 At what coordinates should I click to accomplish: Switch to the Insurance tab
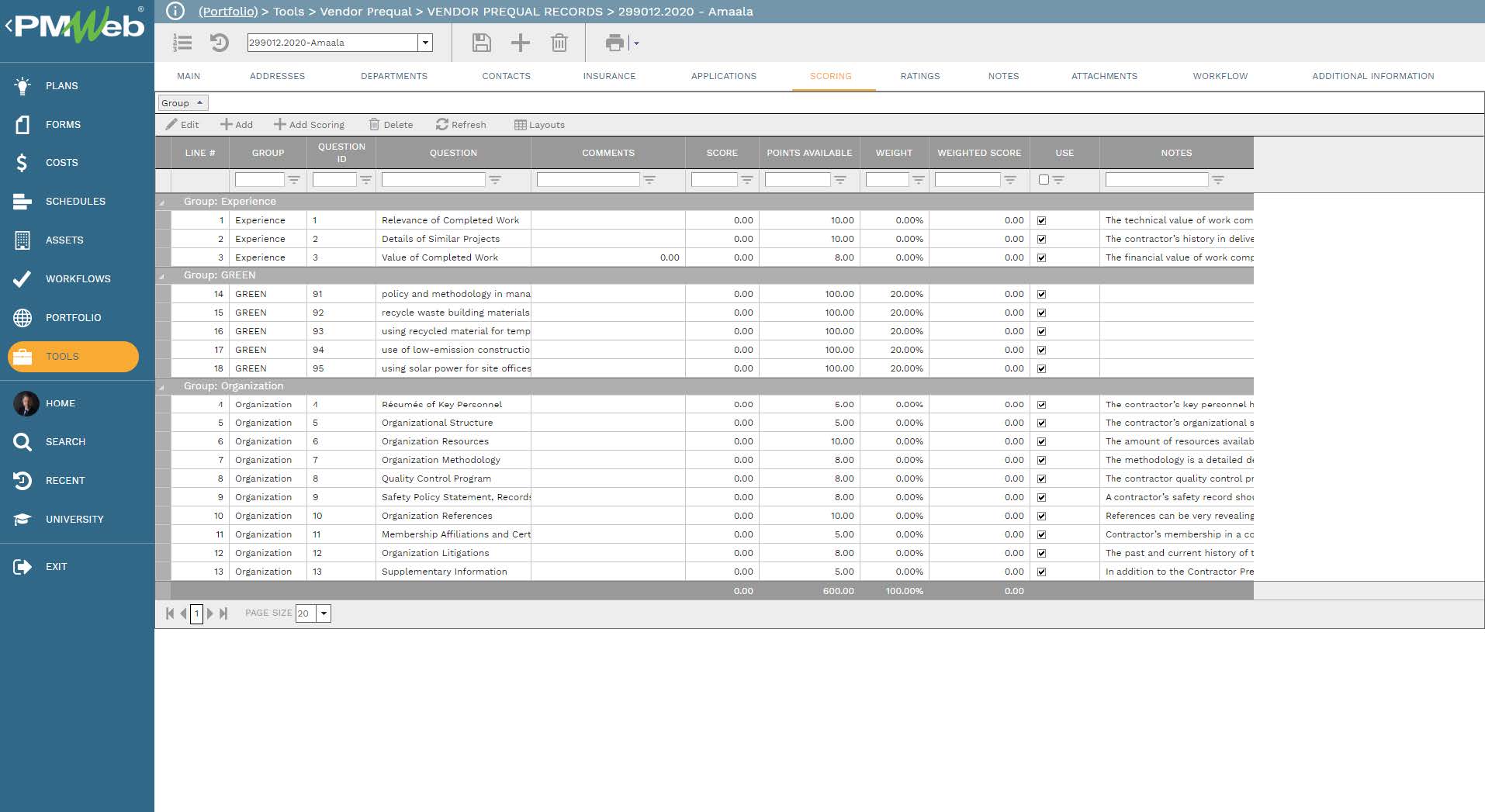point(609,75)
